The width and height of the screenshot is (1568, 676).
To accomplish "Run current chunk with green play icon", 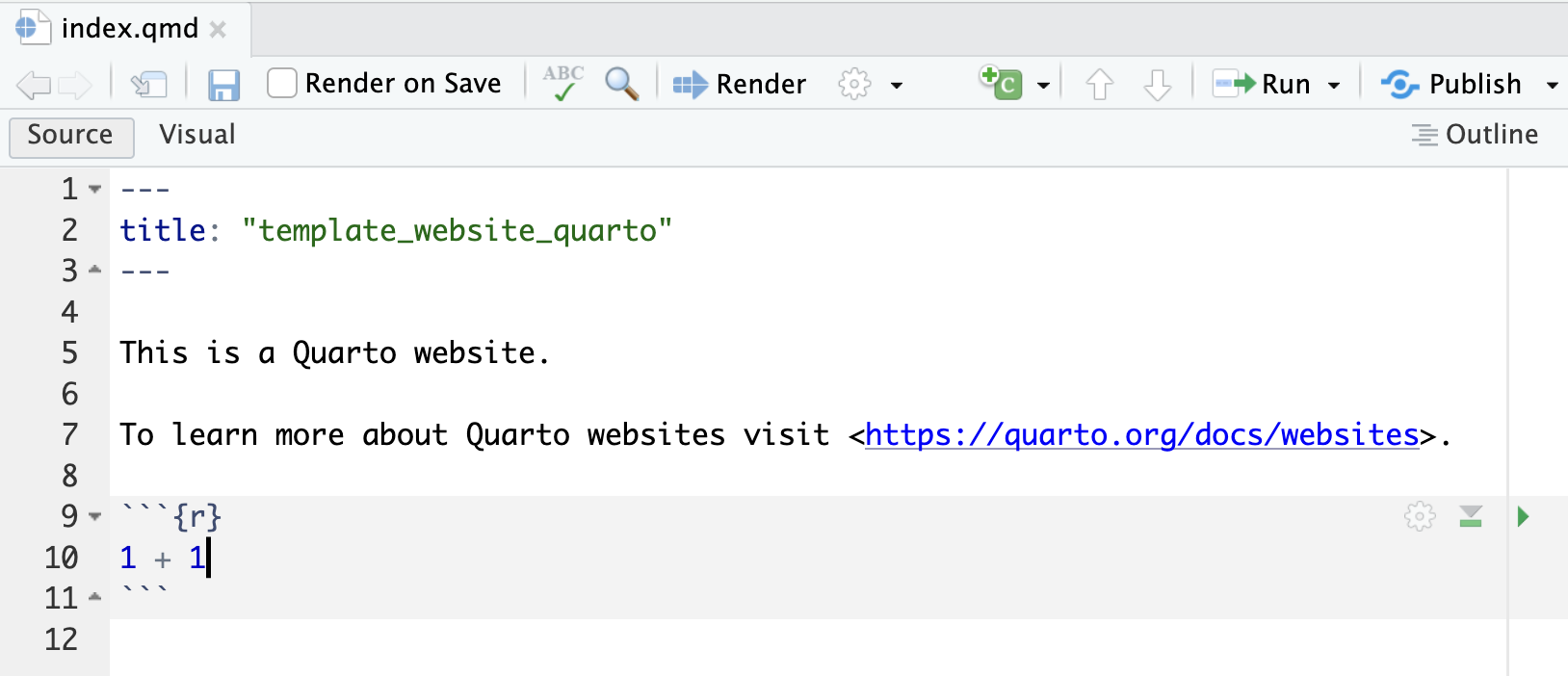I will pos(1523,517).
